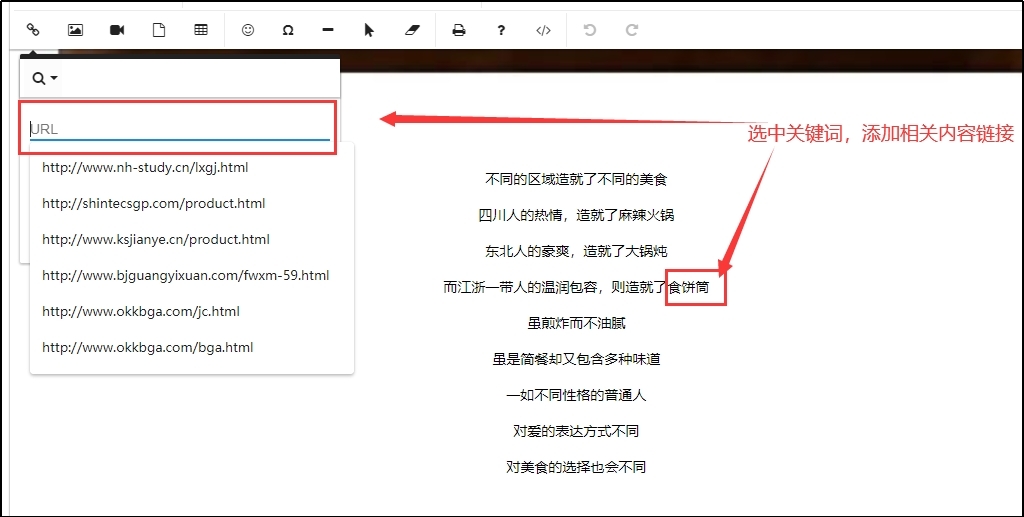
Task: Switch to code view
Action: coord(543,30)
